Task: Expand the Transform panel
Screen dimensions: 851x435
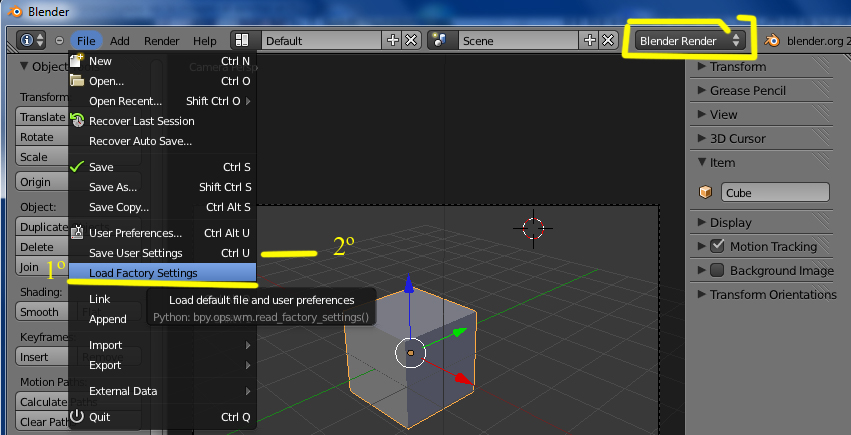Action: [701, 67]
